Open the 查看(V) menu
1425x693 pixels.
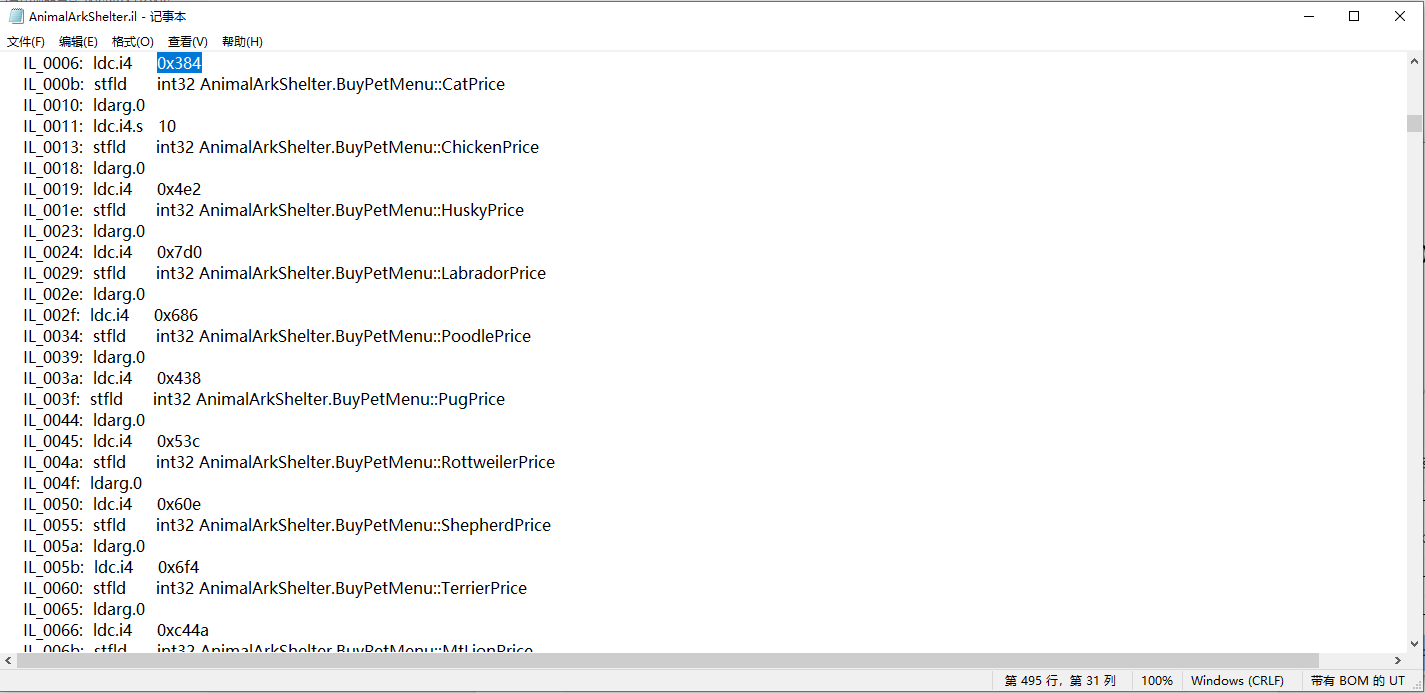click(x=188, y=41)
